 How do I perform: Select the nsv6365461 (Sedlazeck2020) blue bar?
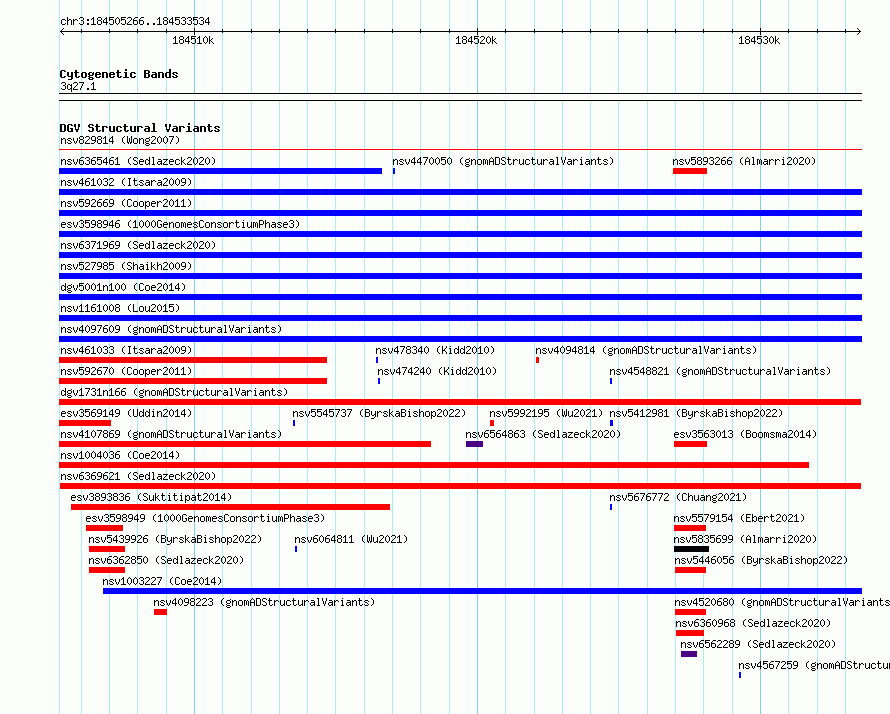pyautogui.click(x=220, y=171)
